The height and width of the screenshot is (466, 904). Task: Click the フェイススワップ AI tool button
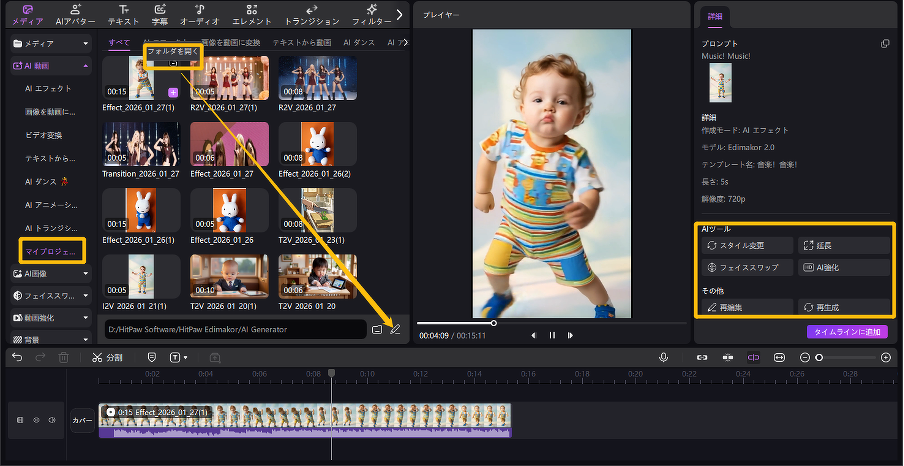[x=747, y=268]
